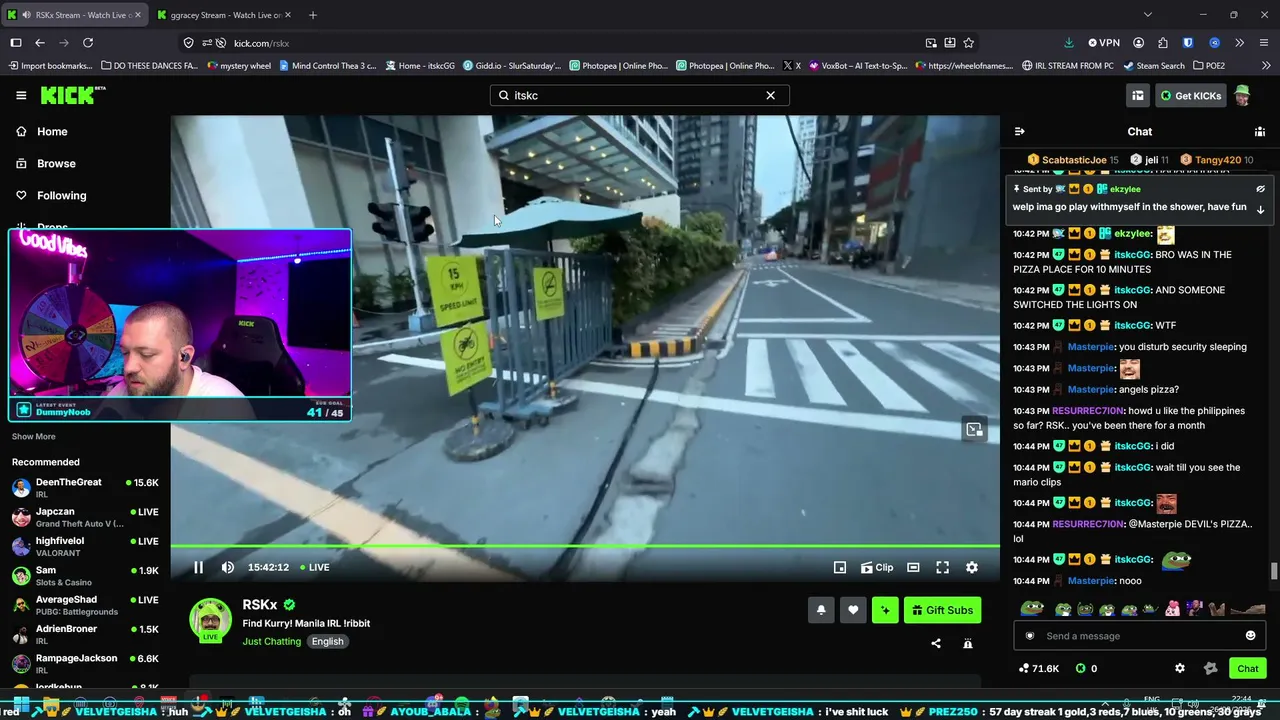Jump to LIVE indicator in player
Screen dimensions: 1280x720
315,567
